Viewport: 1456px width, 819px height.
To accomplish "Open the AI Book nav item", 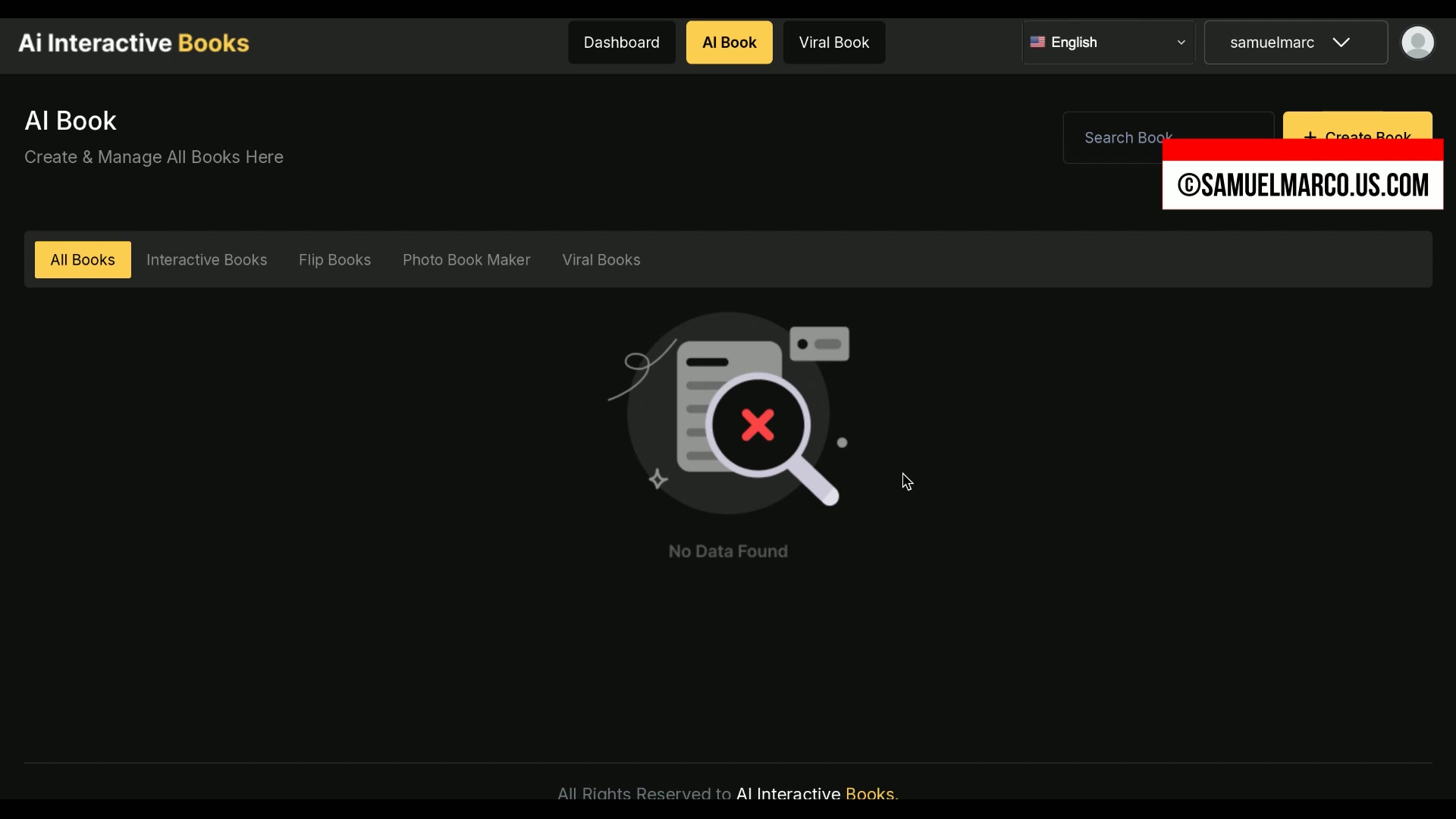I will pos(729,42).
